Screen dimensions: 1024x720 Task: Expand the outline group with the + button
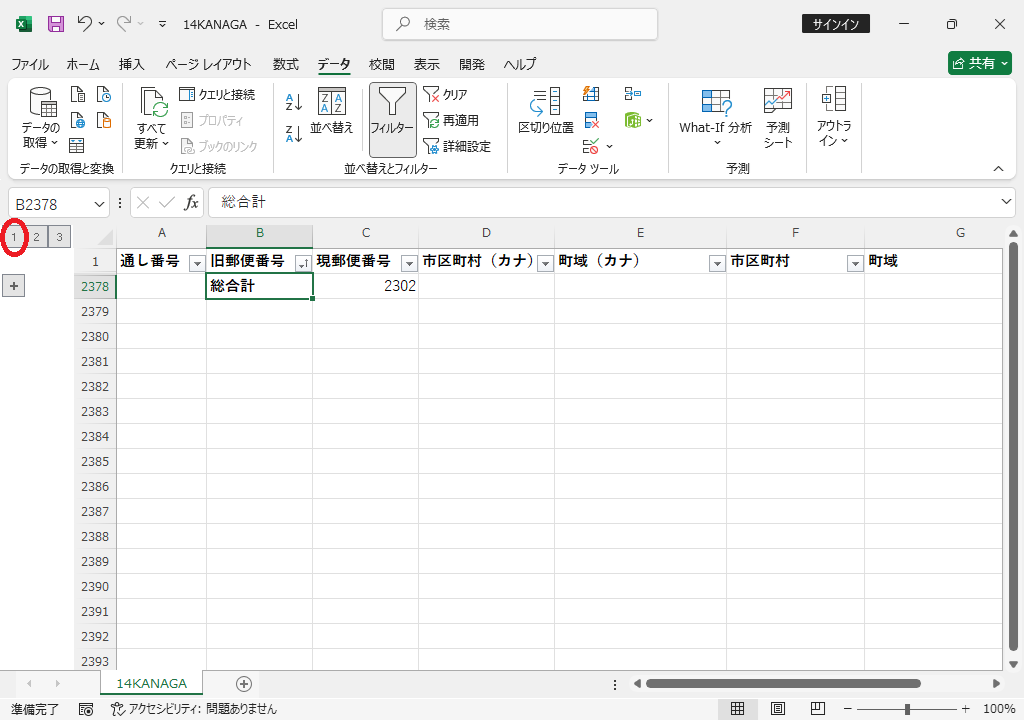(x=14, y=286)
